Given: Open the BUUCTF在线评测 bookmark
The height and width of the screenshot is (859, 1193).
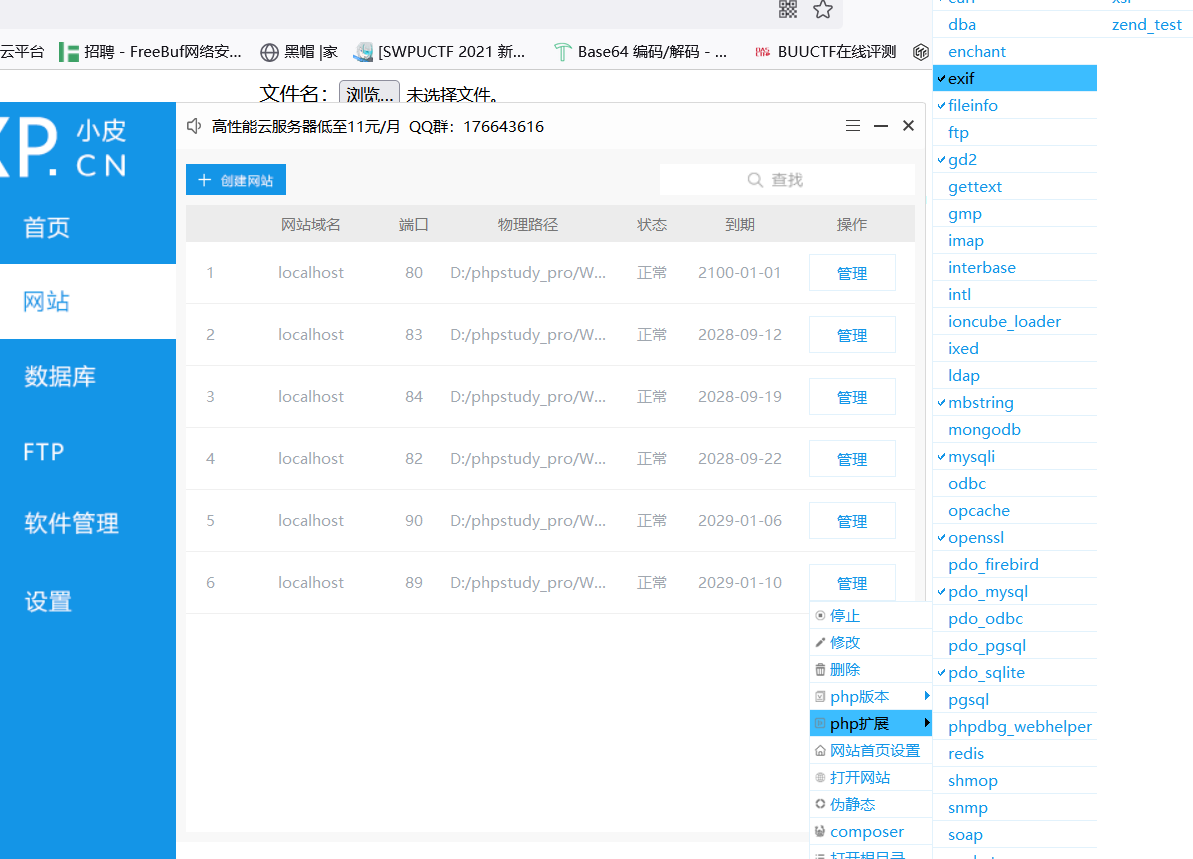Looking at the screenshot, I should point(825,52).
